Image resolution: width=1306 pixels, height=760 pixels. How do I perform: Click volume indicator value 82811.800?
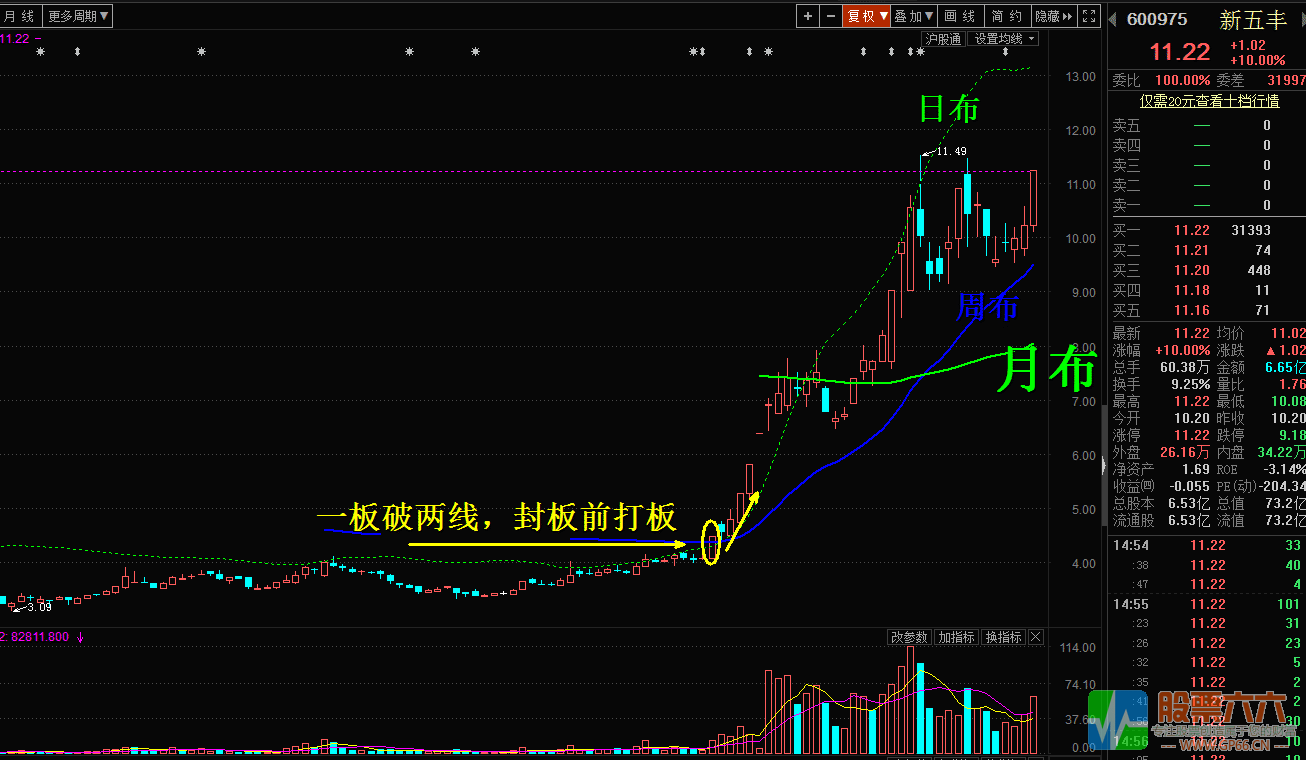point(38,637)
